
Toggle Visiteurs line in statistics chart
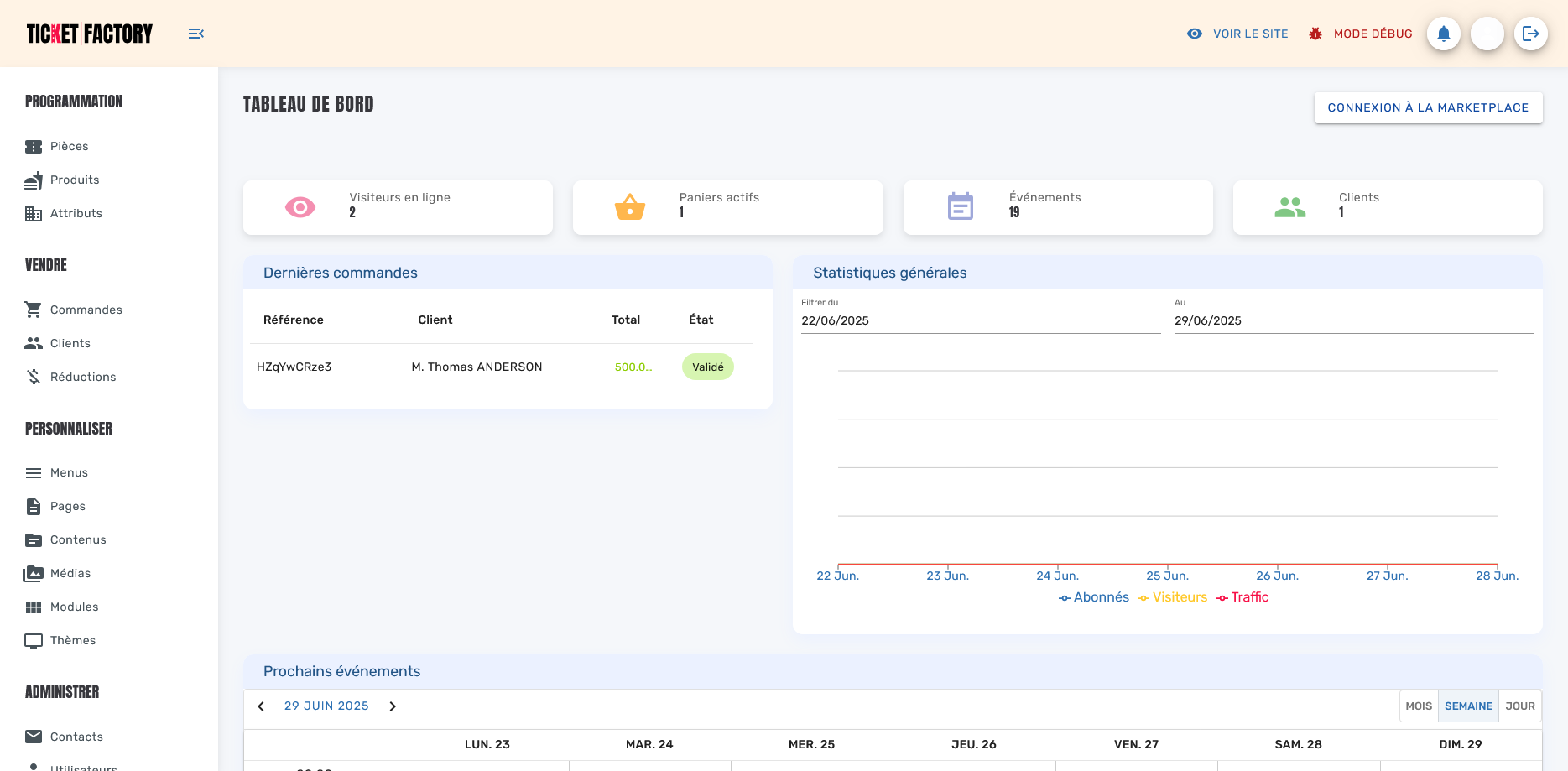click(1173, 596)
